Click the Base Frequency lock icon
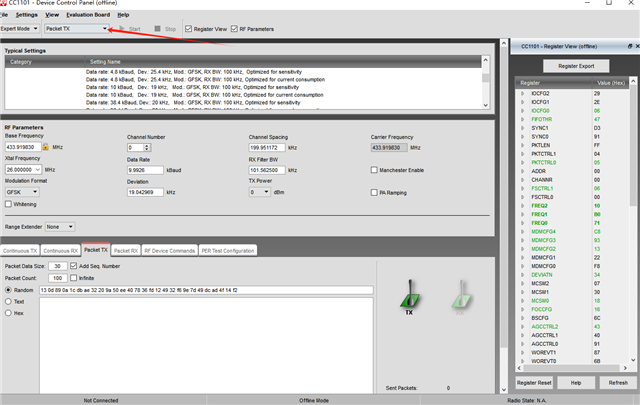The image size is (640, 405). point(45,147)
